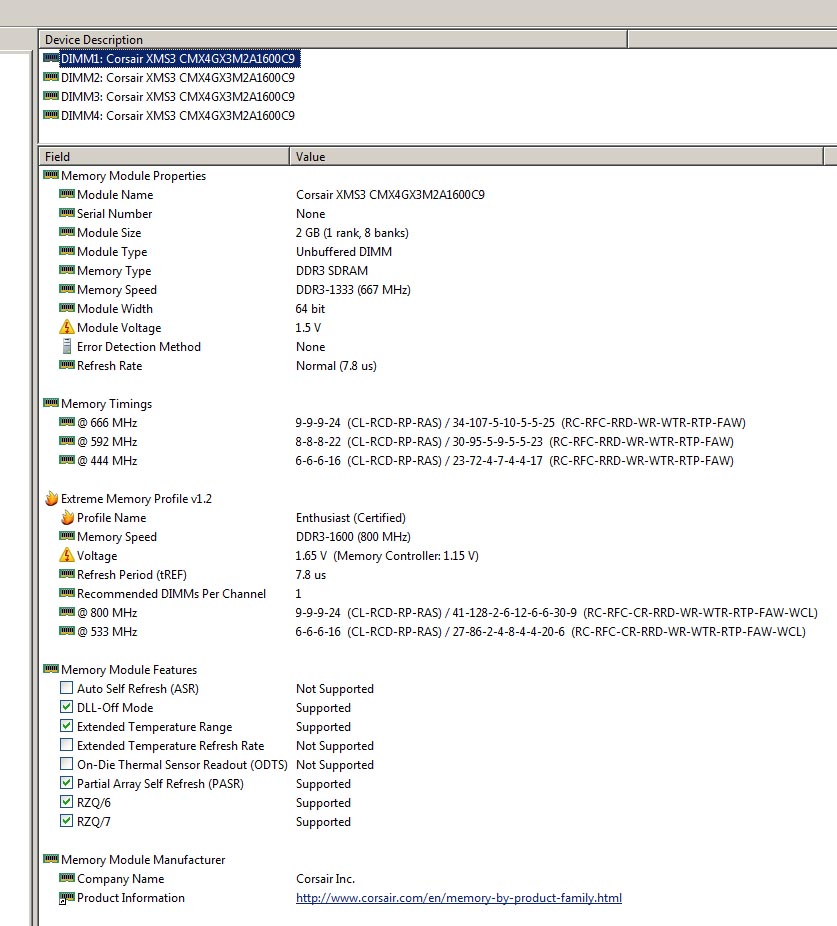Select the '1.65 V' memory controller voltage value
837x926 pixels.
click(387, 556)
